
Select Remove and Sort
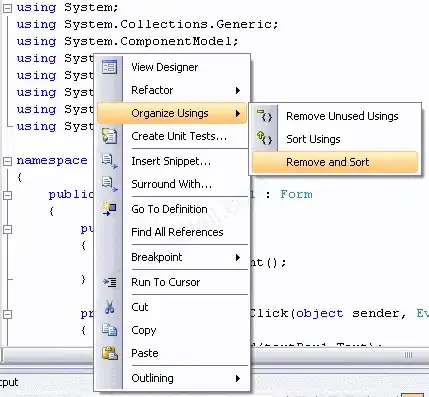click(x=335, y=162)
